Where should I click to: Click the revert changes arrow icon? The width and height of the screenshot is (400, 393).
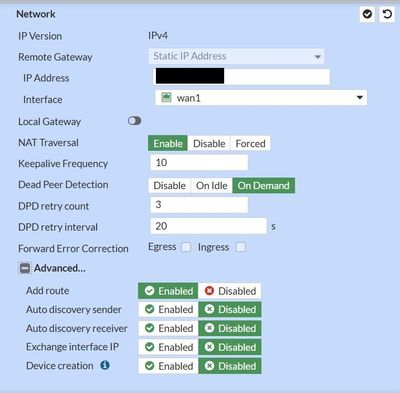point(387,14)
